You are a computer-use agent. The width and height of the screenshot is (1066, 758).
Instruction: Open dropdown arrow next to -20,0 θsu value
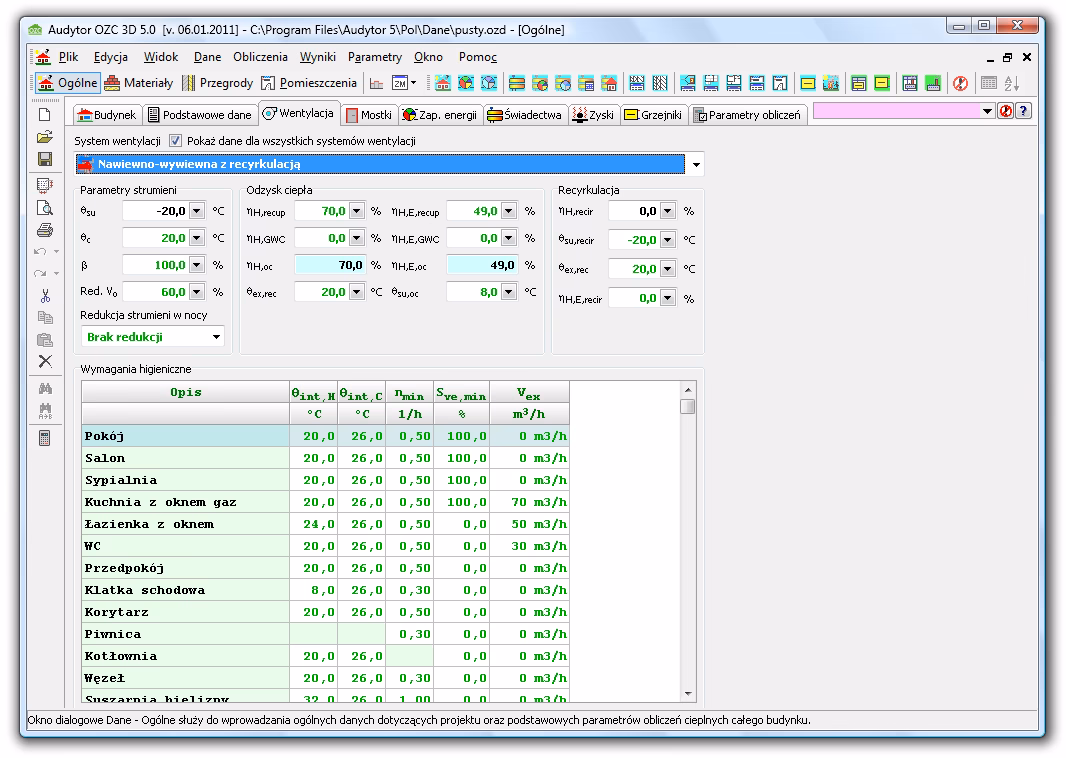point(196,211)
